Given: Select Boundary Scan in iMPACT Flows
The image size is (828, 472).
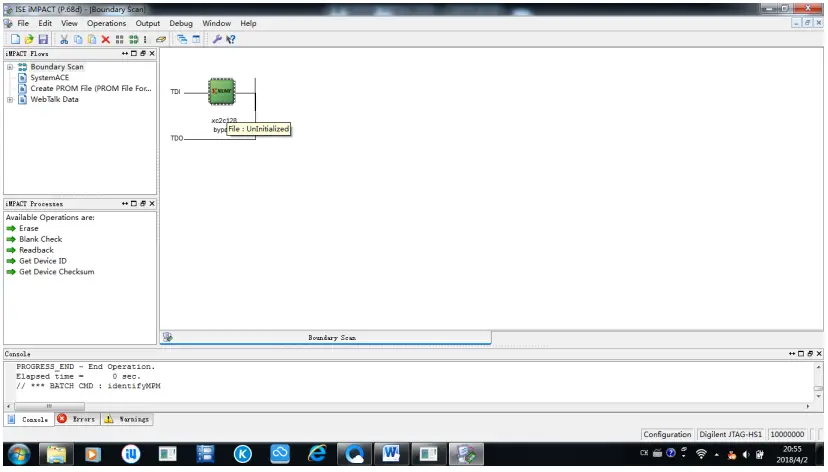Looking at the screenshot, I should [x=57, y=67].
